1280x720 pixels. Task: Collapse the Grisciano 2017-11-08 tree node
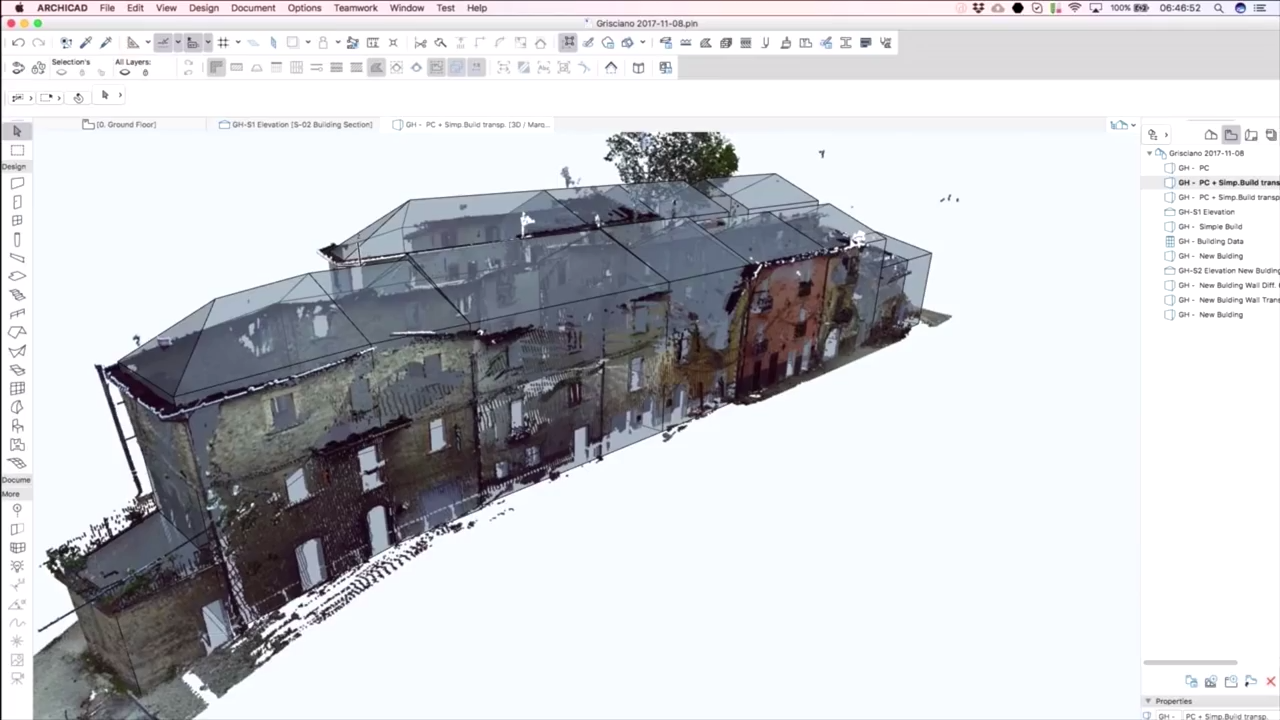pyautogui.click(x=1150, y=152)
